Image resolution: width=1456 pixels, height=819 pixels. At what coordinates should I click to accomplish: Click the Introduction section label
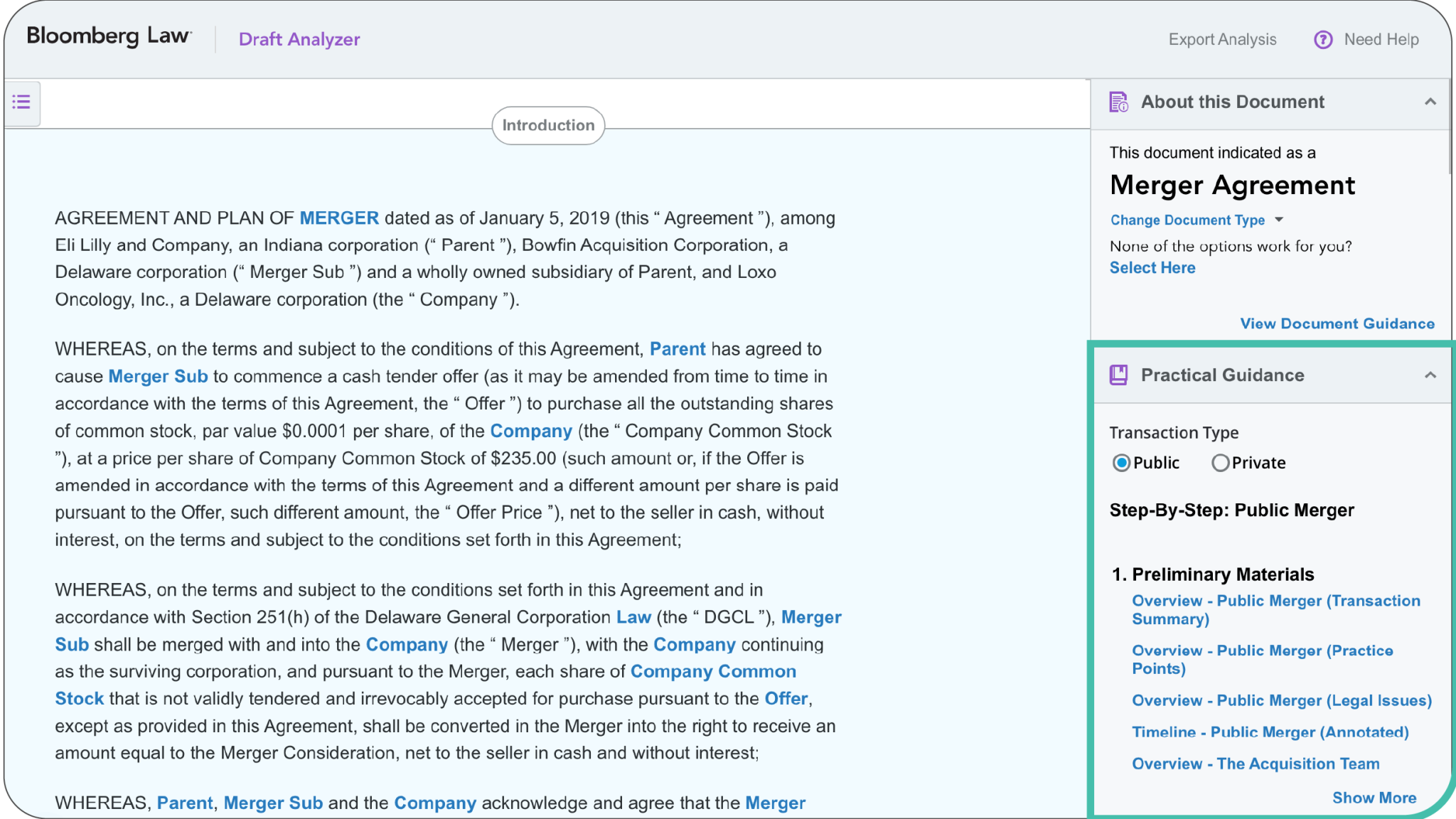tap(547, 125)
